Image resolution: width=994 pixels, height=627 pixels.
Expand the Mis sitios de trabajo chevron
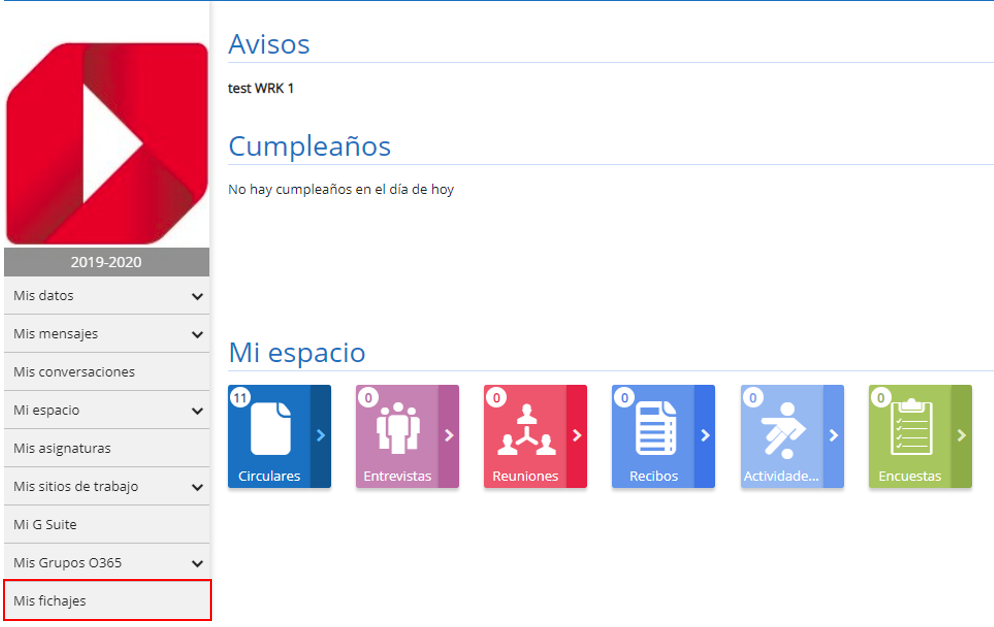pyautogui.click(x=197, y=488)
